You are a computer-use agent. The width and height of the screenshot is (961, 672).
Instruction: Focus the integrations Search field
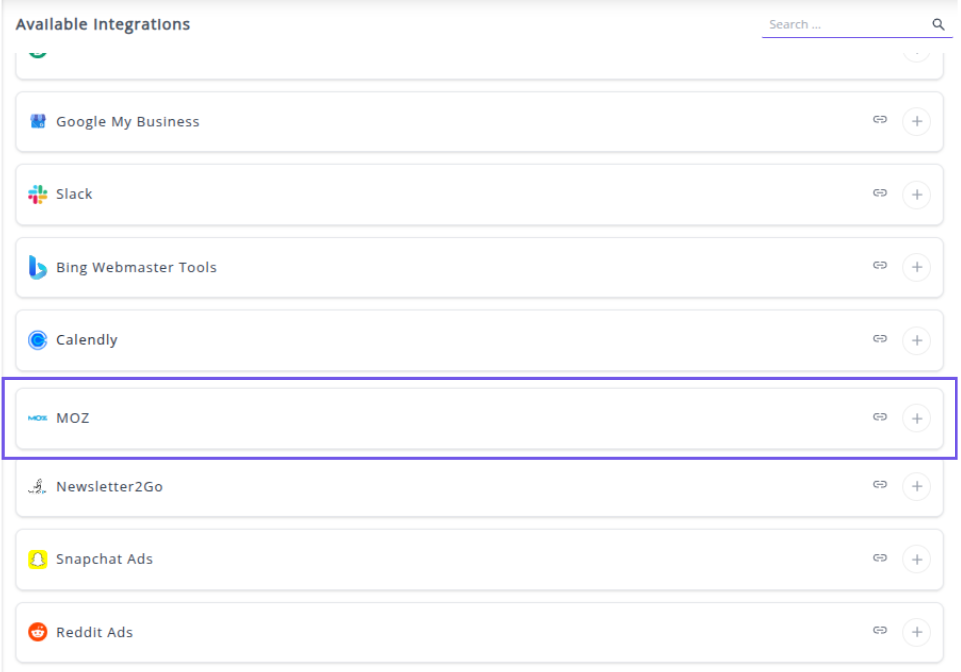(845, 25)
